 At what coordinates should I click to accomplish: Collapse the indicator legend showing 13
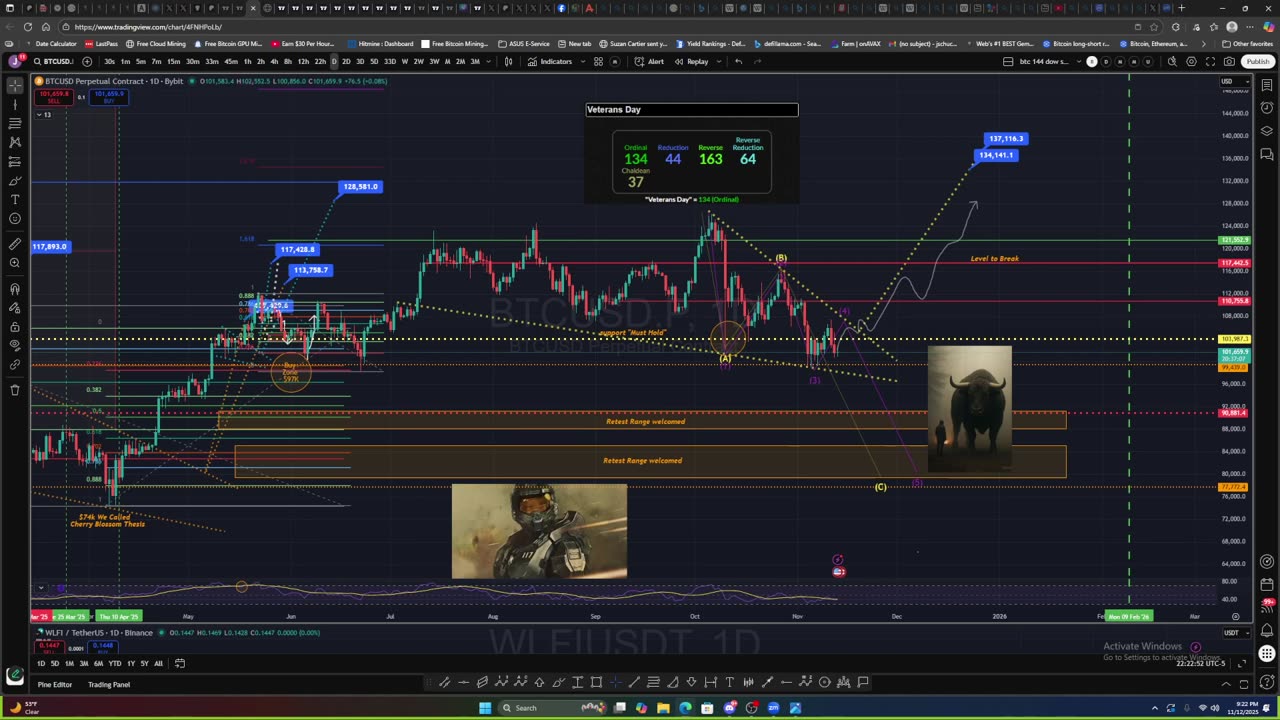(x=44, y=114)
